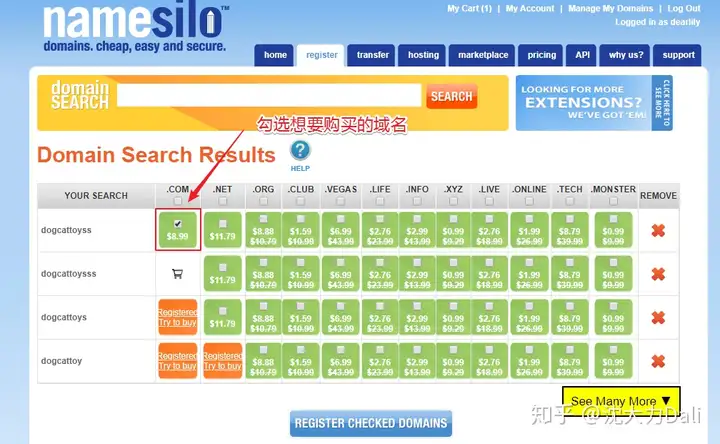The height and width of the screenshot is (444, 720).
Task: Remove the dogcattoysss search row
Action: point(658,274)
